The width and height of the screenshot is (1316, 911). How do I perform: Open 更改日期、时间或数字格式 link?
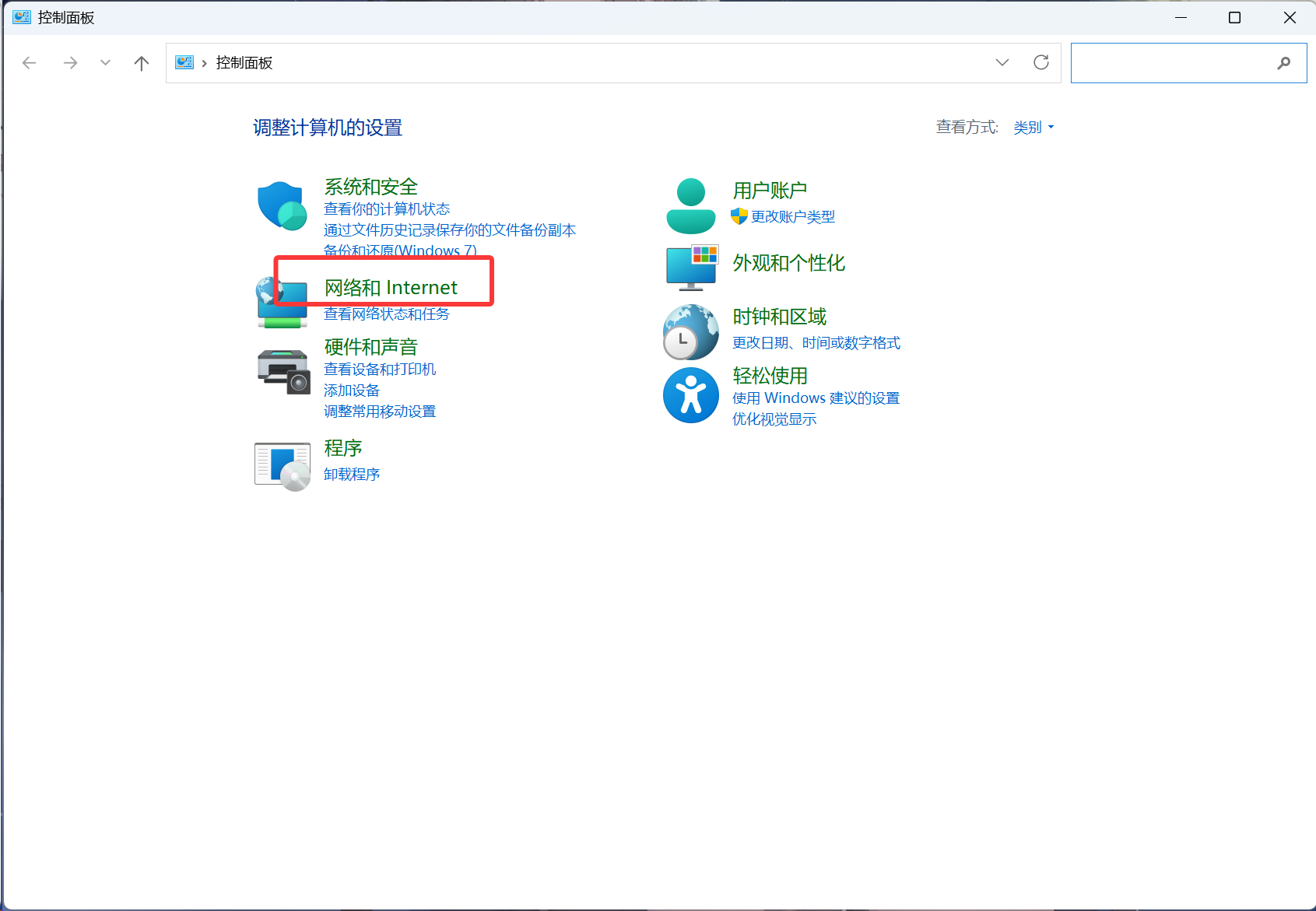coord(816,343)
